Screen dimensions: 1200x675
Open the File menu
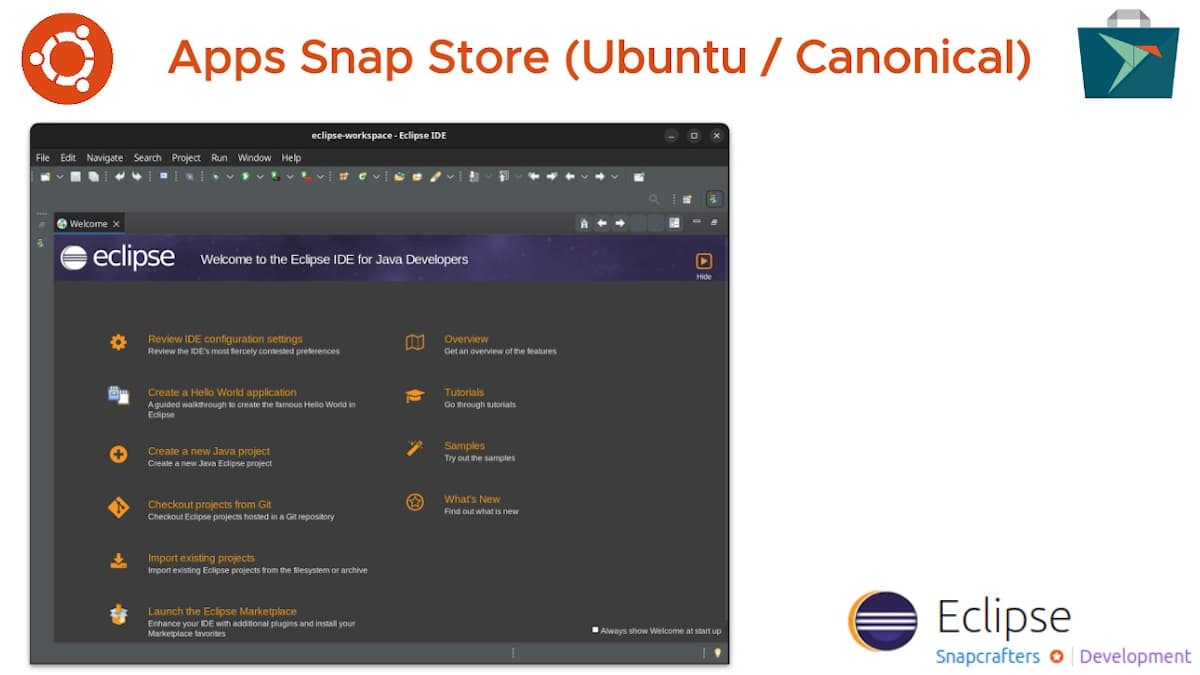[x=43, y=158]
